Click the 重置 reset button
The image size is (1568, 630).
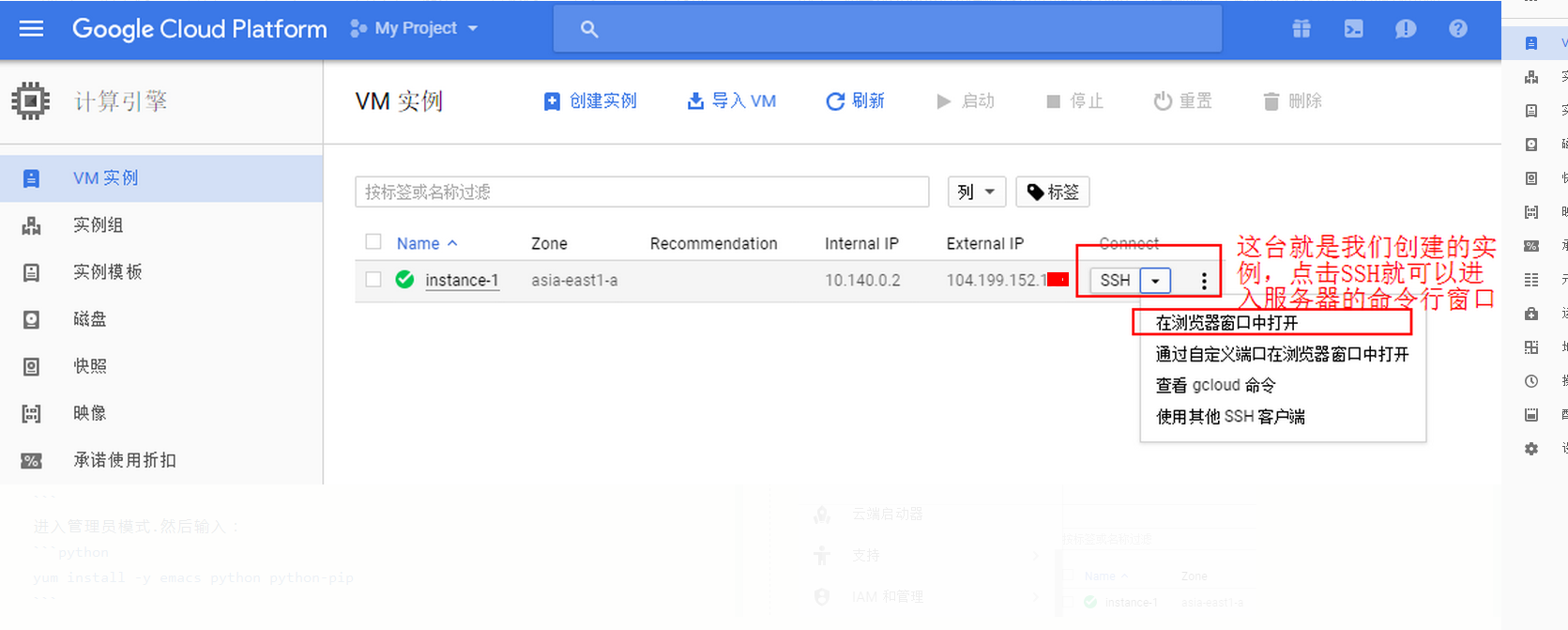pyautogui.click(x=1183, y=100)
